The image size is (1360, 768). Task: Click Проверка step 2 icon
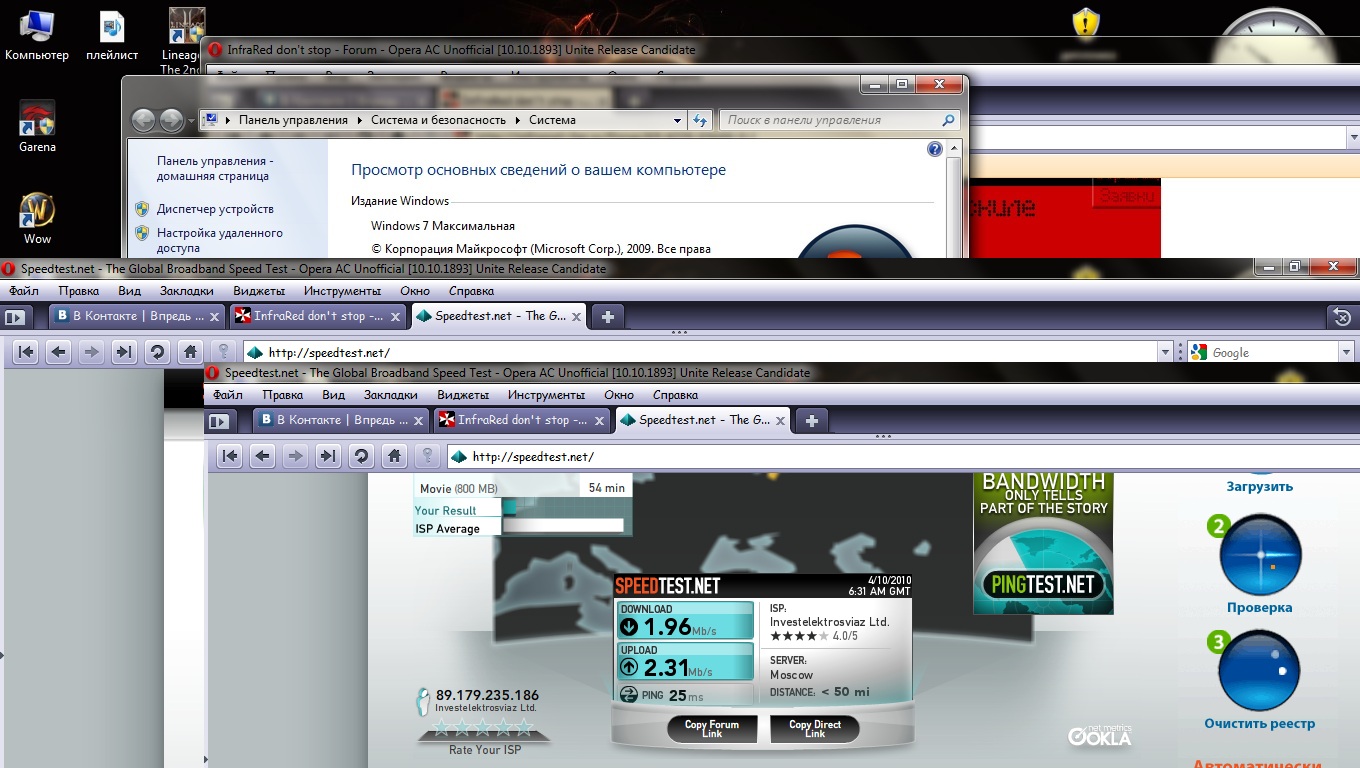point(1260,555)
